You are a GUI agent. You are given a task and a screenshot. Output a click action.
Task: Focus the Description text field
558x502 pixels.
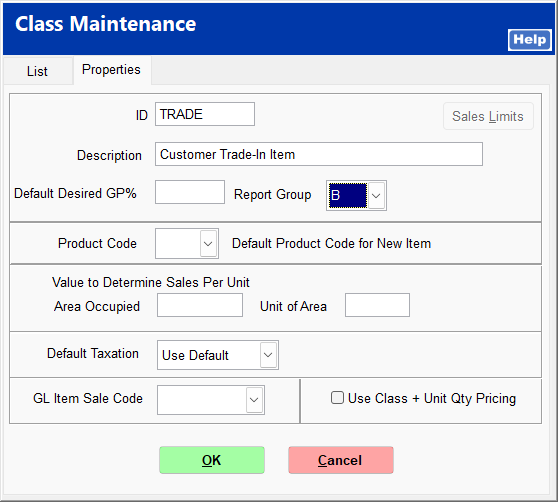point(319,154)
